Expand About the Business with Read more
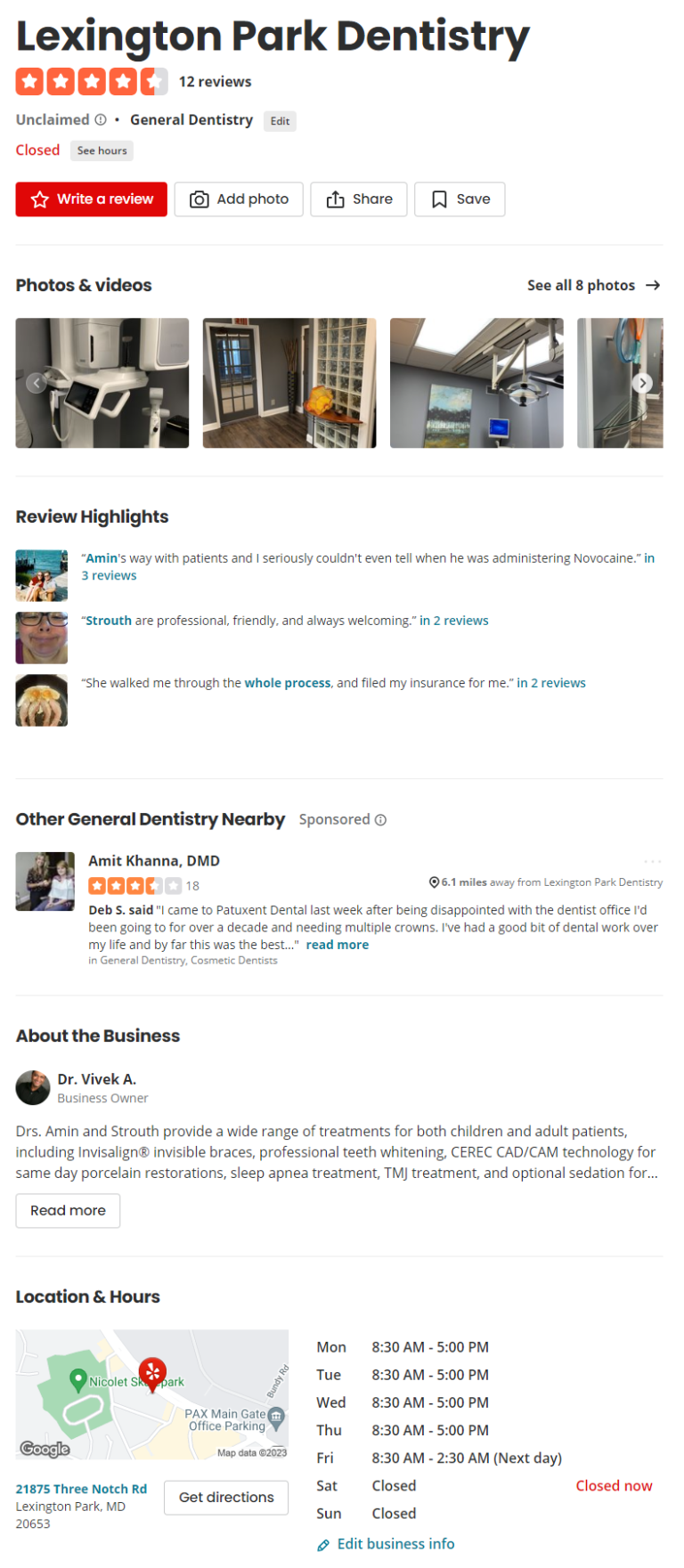This screenshot has height=1568, width=684. click(68, 1211)
